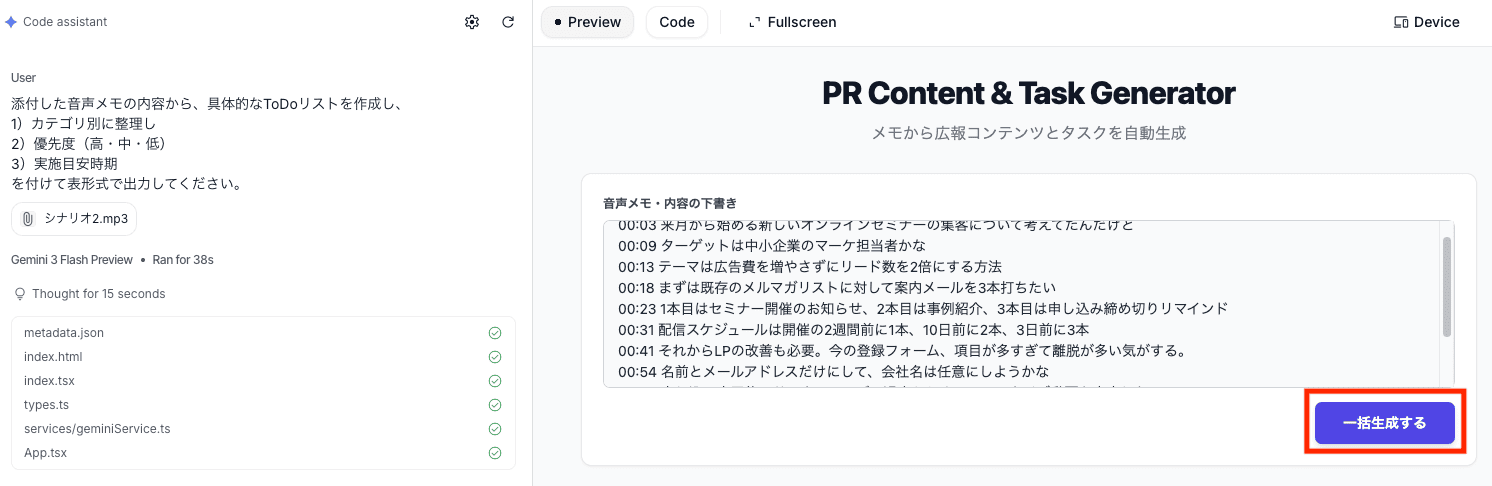Viewport: 1492px width, 486px height.
Task: Enter Fullscreen preview mode
Action: tap(792, 22)
